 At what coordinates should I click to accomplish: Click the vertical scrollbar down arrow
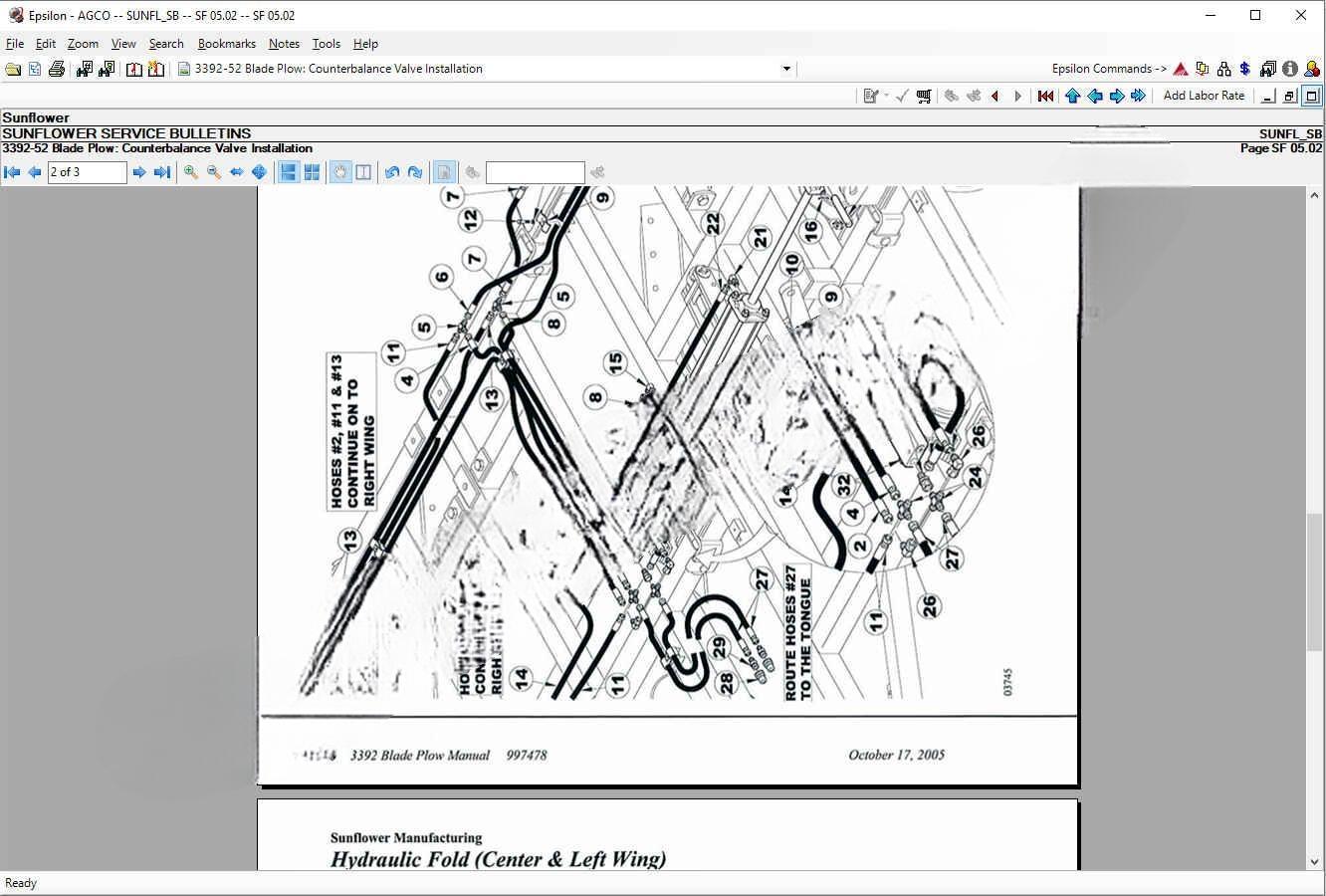1314,862
